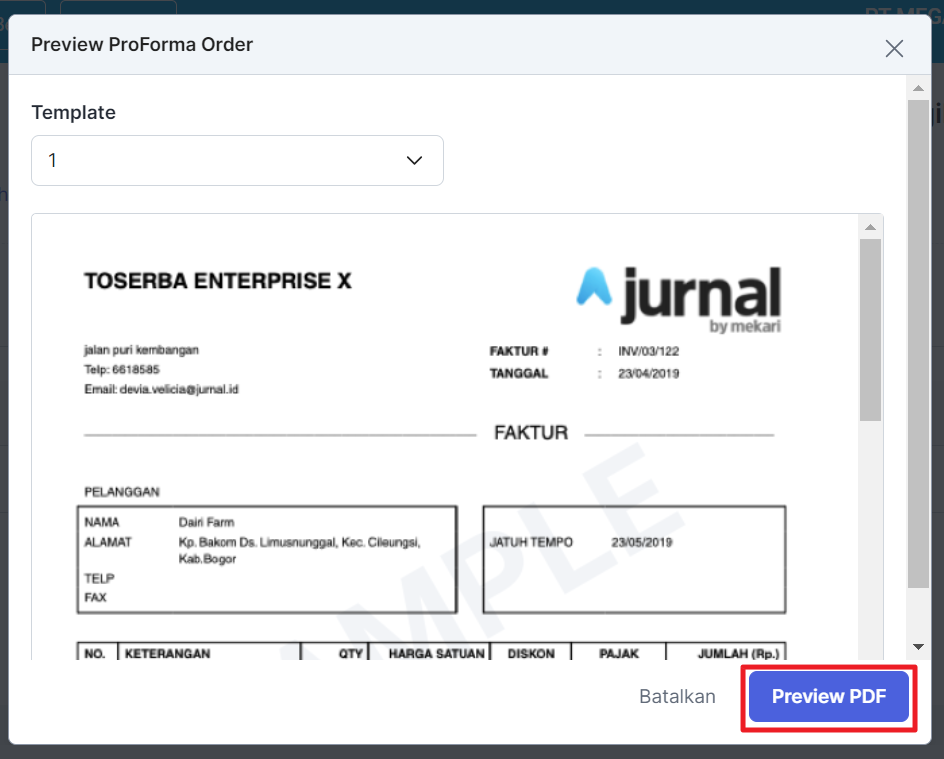Click the HARGA SATUAN column header
Screen dimensions: 944x759
(x=436, y=654)
